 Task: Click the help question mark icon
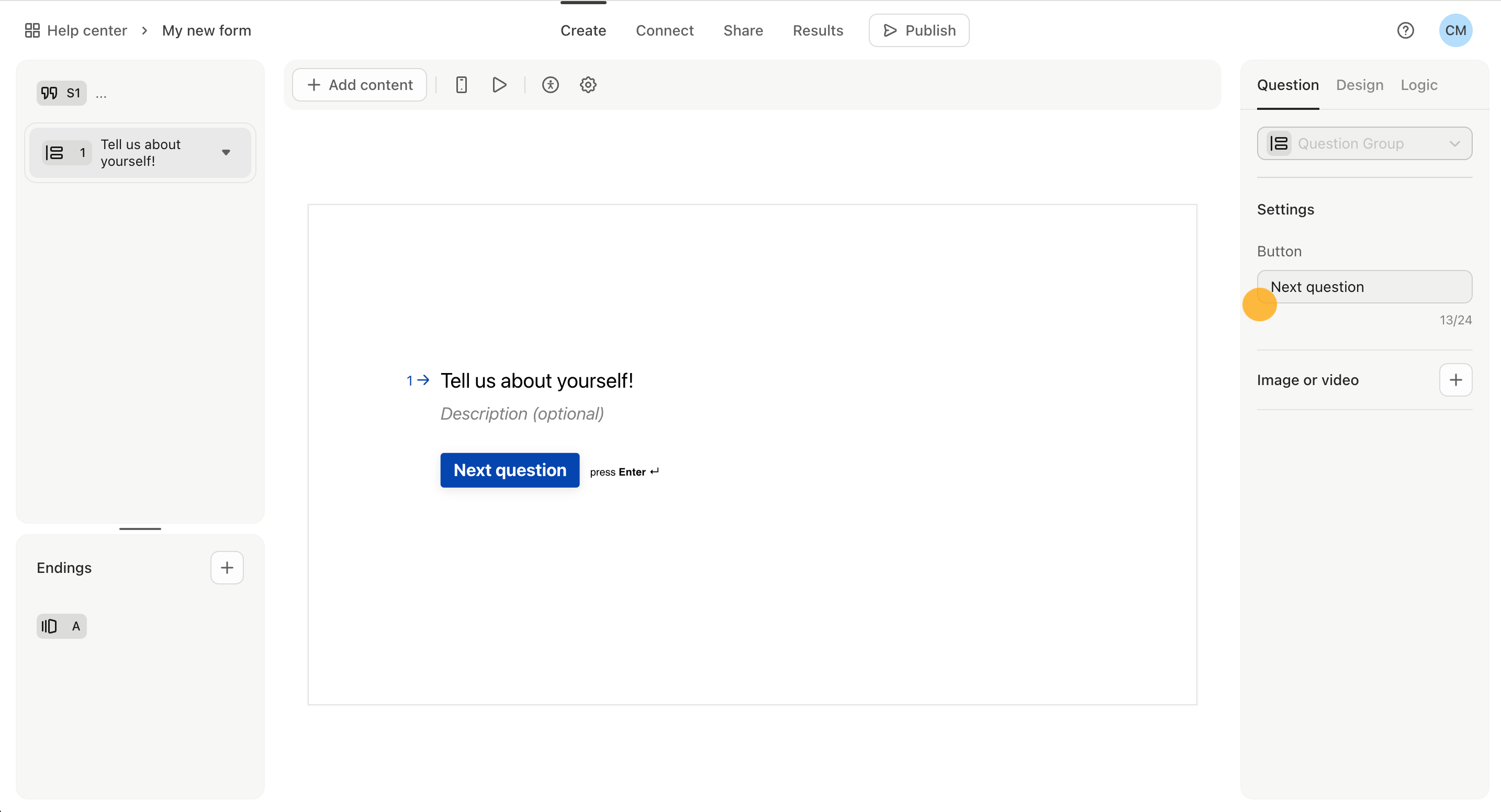[x=1406, y=30]
